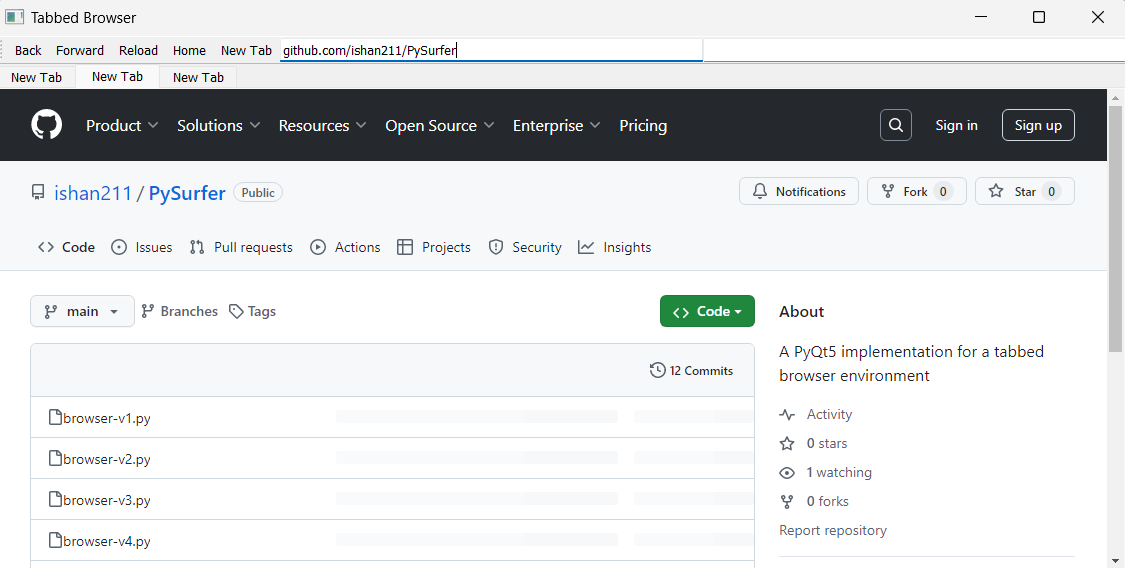This screenshot has height=568, width=1125.
Task: Open browser-v3.py file
Action: pos(107,500)
